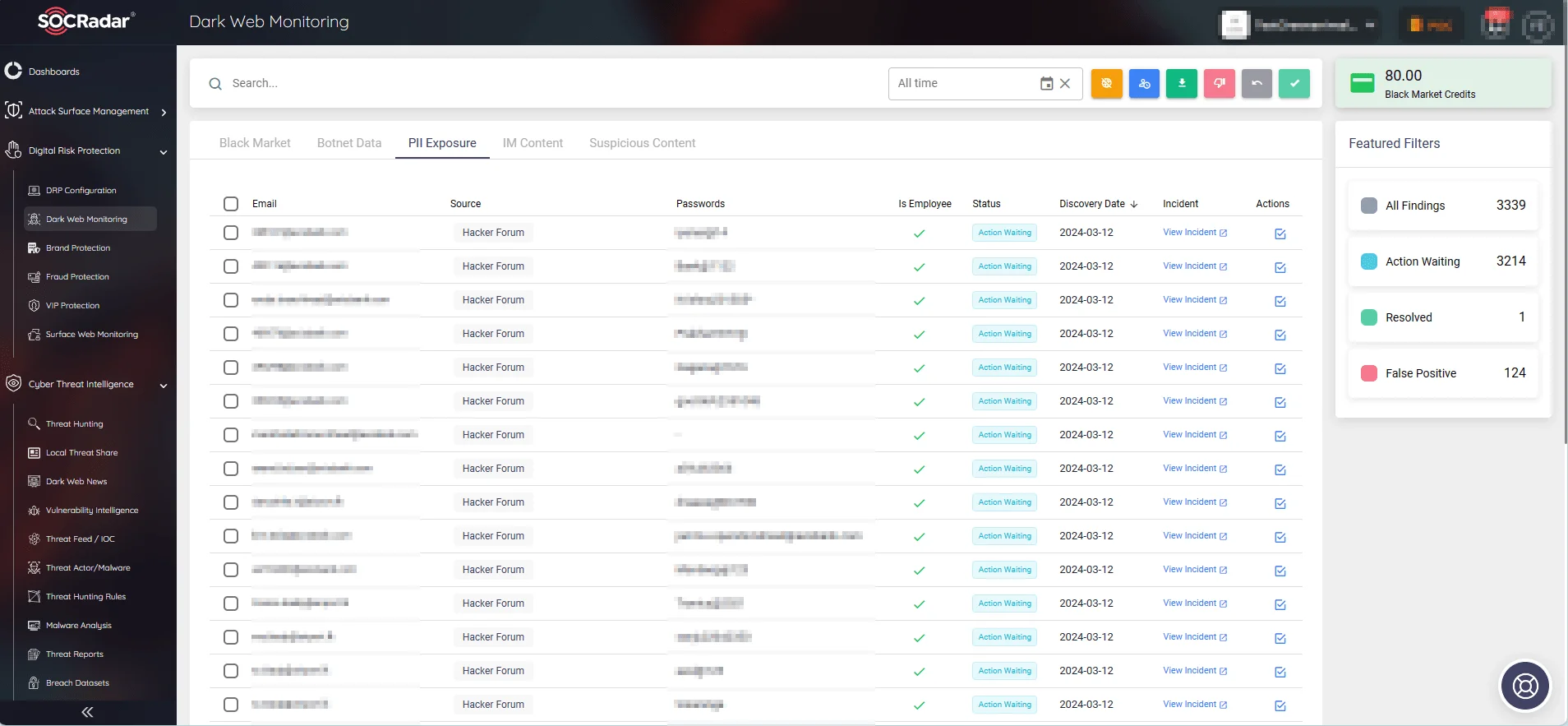The image size is (1568, 726).
Task: Open Malware Analysis in sidebar
Action: pos(78,625)
